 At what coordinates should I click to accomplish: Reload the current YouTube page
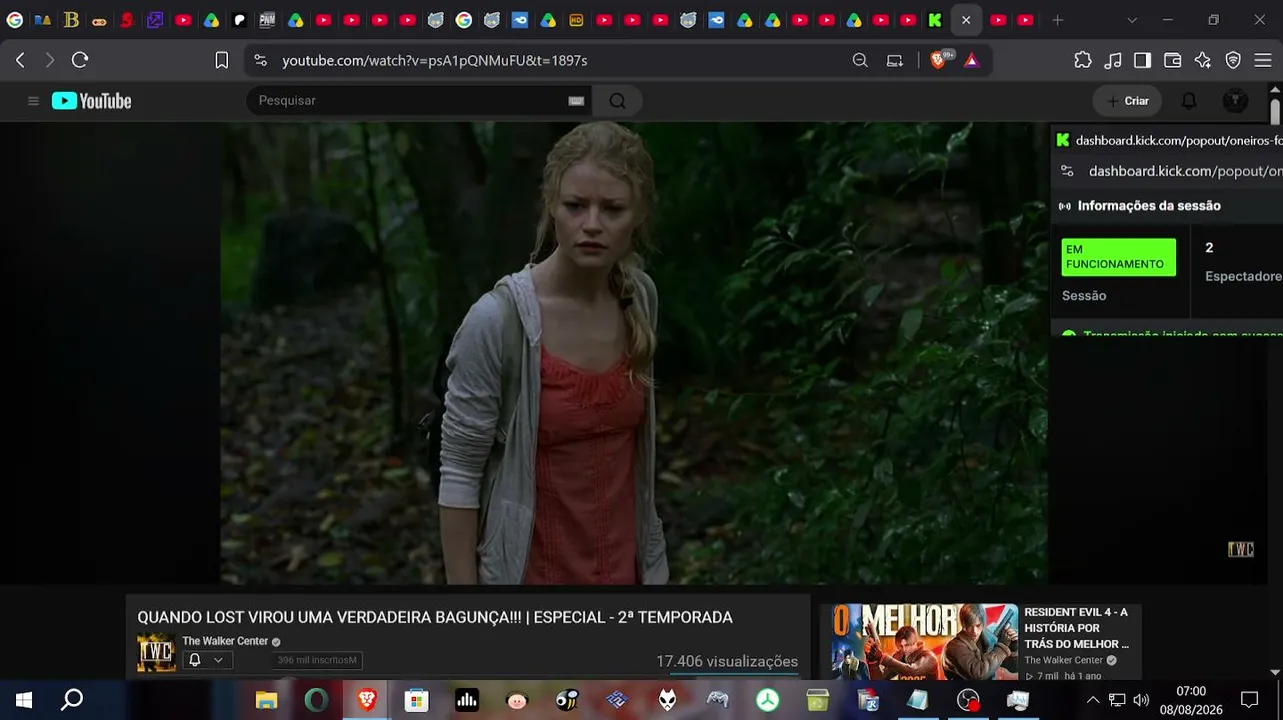pyautogui.click(x=80, y=60)
